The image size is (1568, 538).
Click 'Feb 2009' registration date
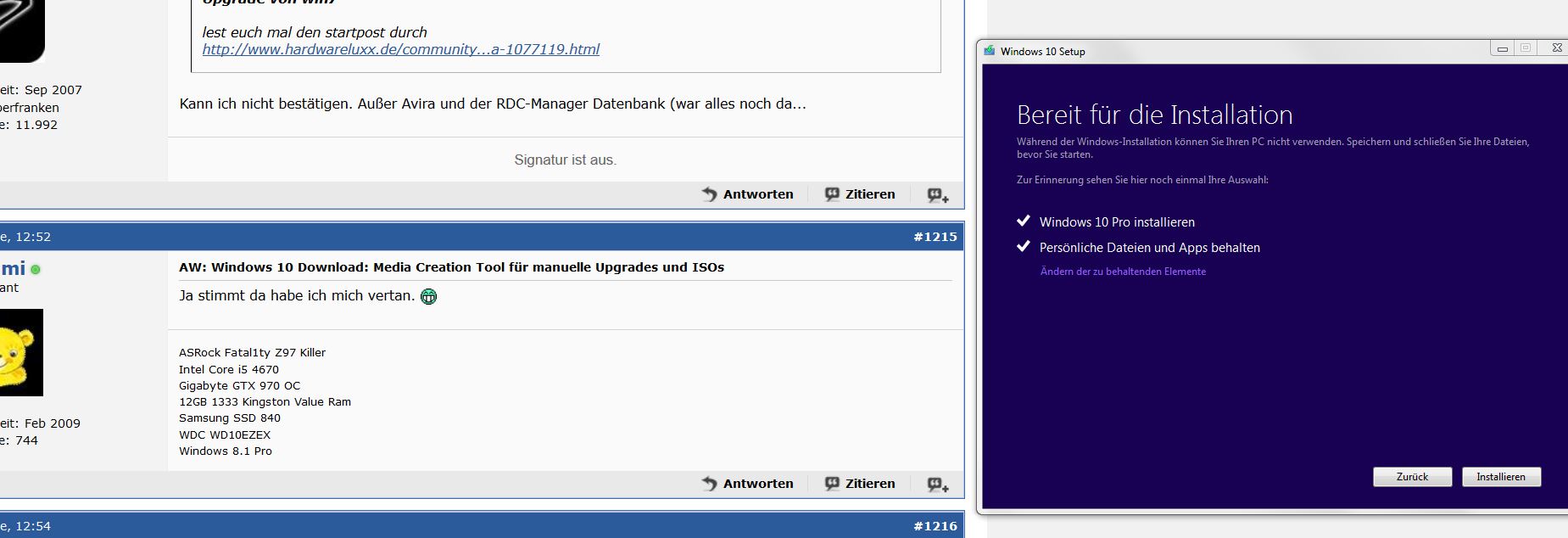point(53,423)
